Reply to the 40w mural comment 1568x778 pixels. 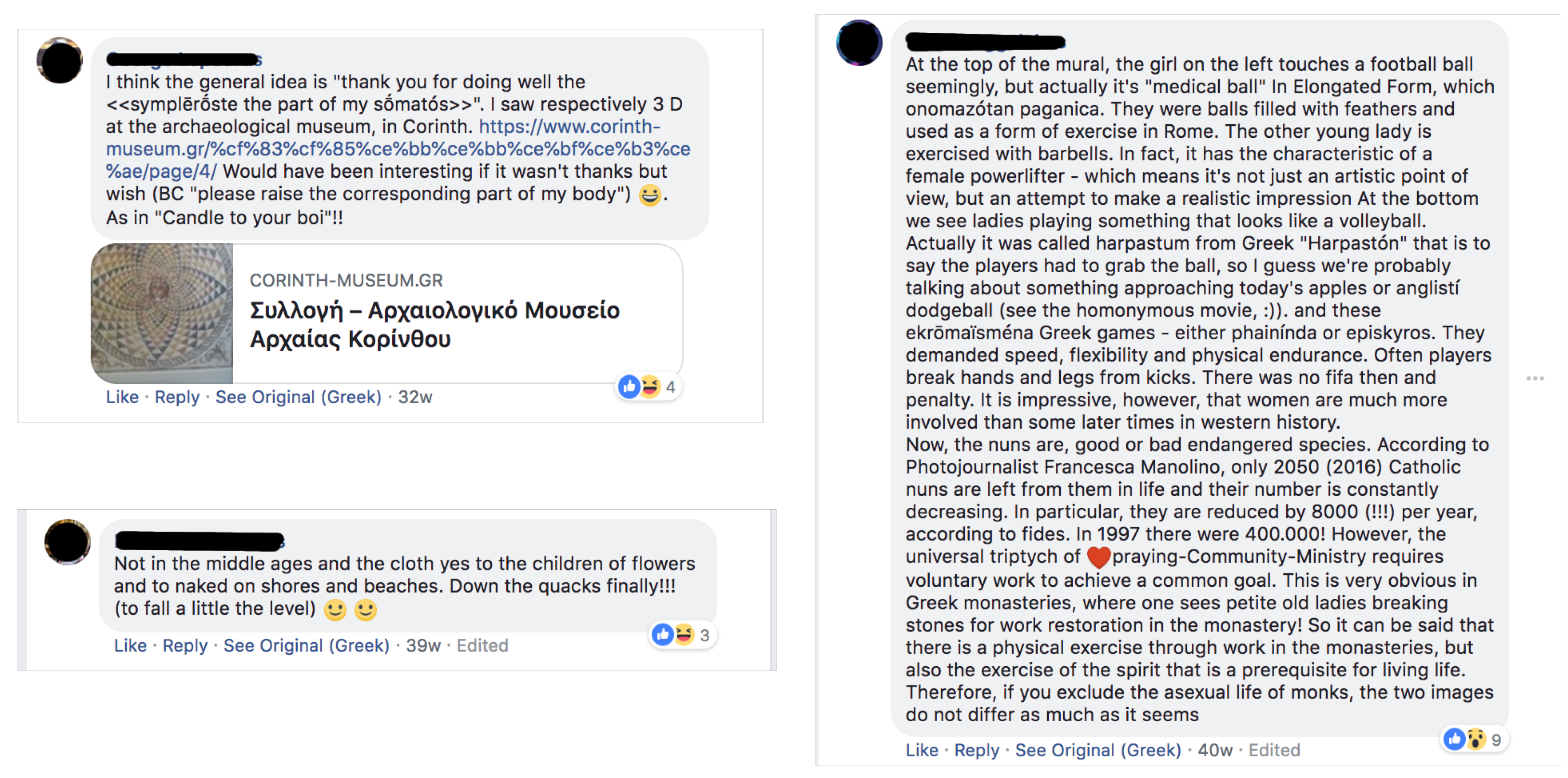pos(976,750)
